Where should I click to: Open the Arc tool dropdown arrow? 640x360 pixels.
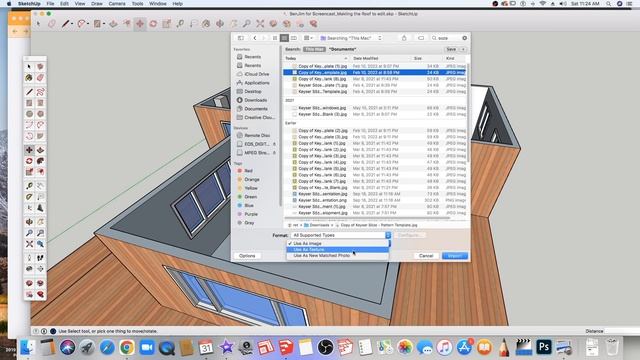88,24
